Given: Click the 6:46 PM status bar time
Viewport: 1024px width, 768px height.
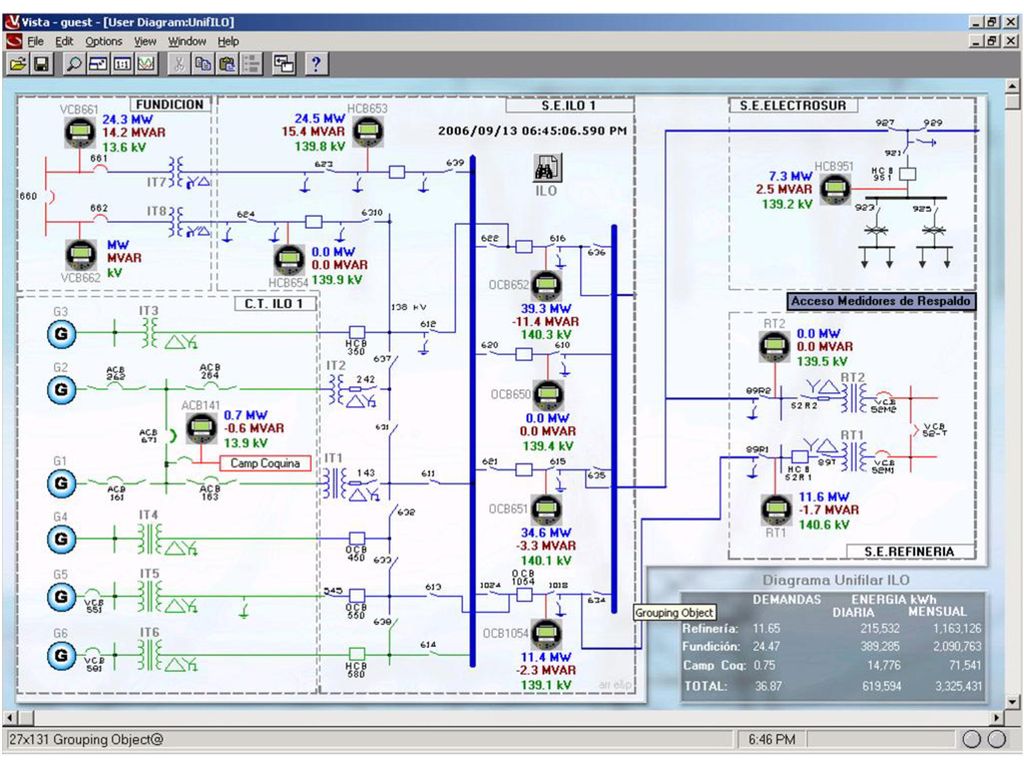Looking at the screenshot, I should coord(772,739).
